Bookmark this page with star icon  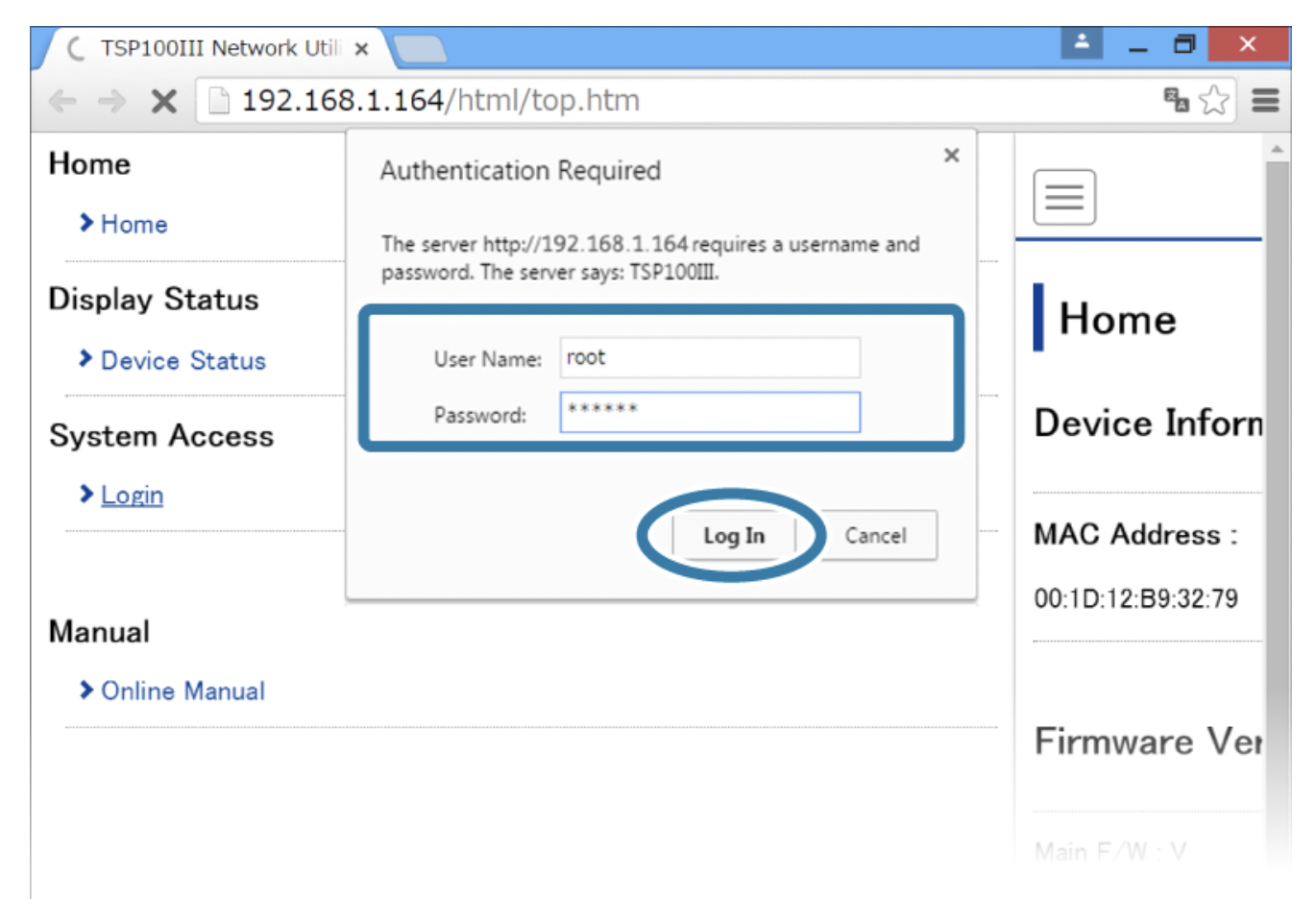pos(1214,100)
